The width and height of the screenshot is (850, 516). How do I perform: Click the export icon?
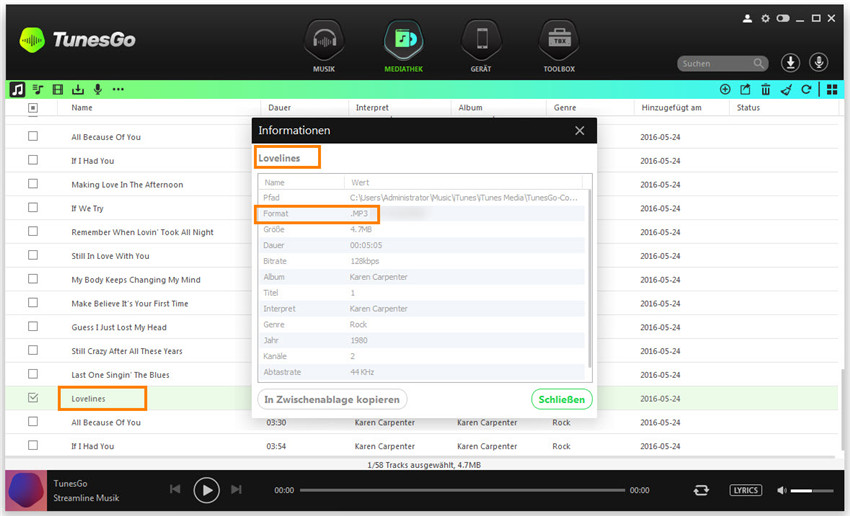(x=745, y=89)
